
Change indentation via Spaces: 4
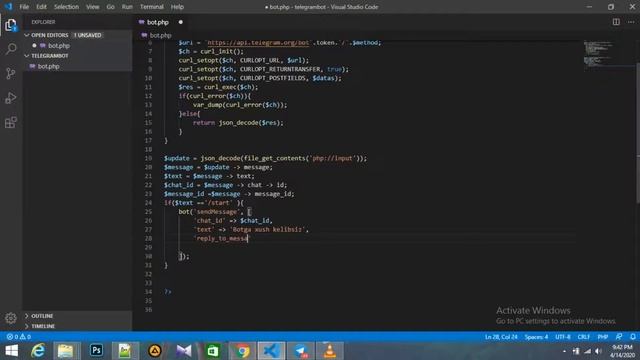tap(536, 337)
